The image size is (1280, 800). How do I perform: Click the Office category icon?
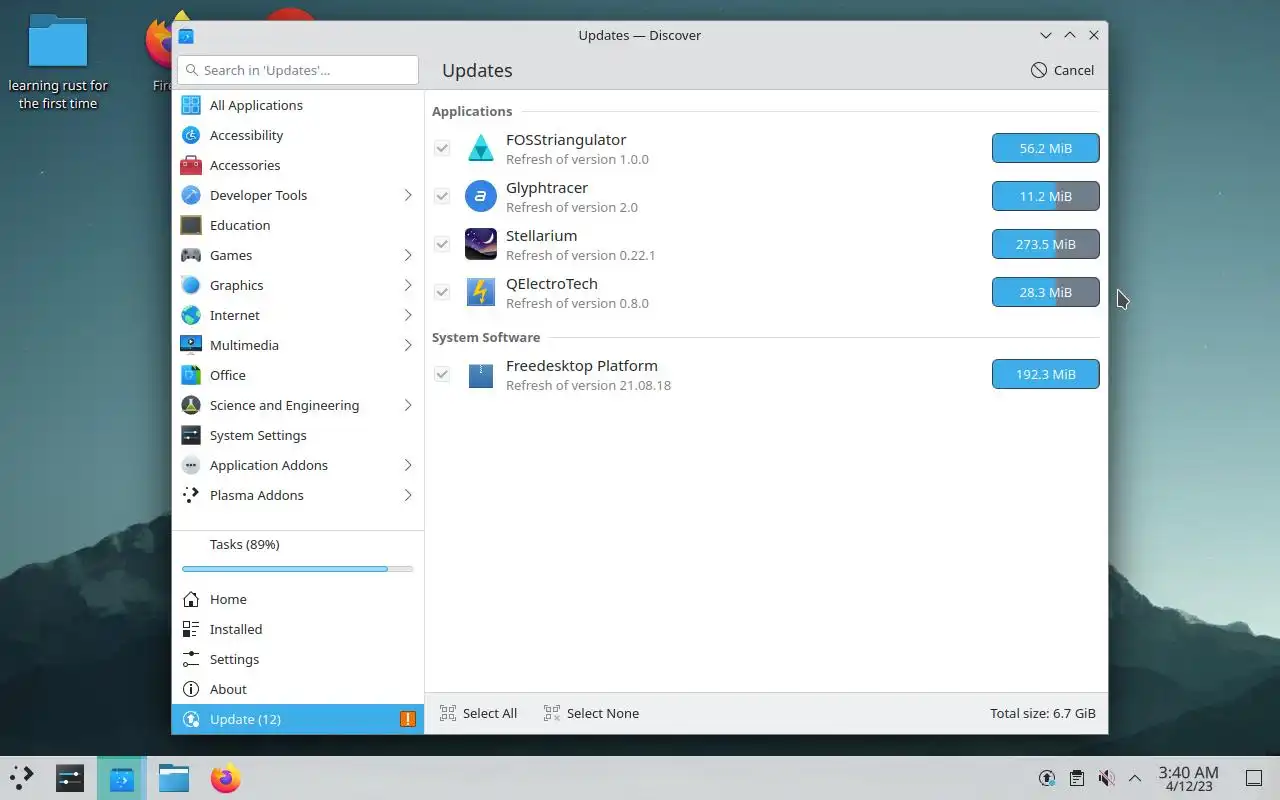[x=191, y=375]
